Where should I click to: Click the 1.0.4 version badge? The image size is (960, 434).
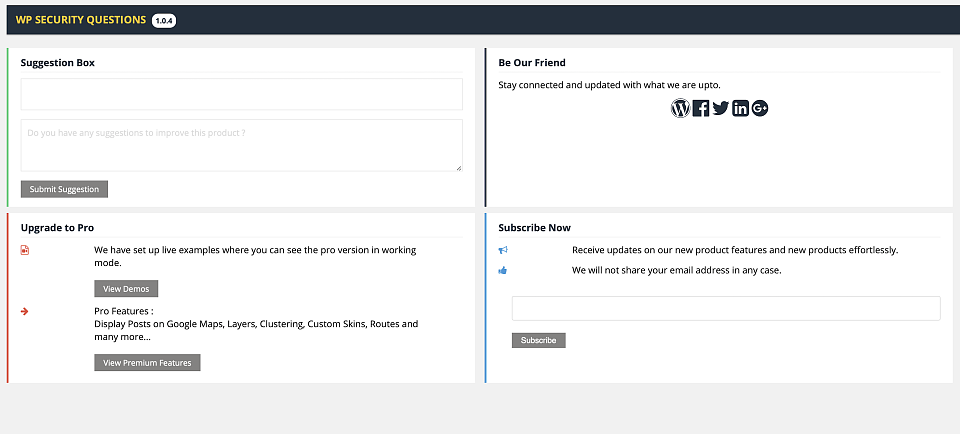tap(164, 20)
